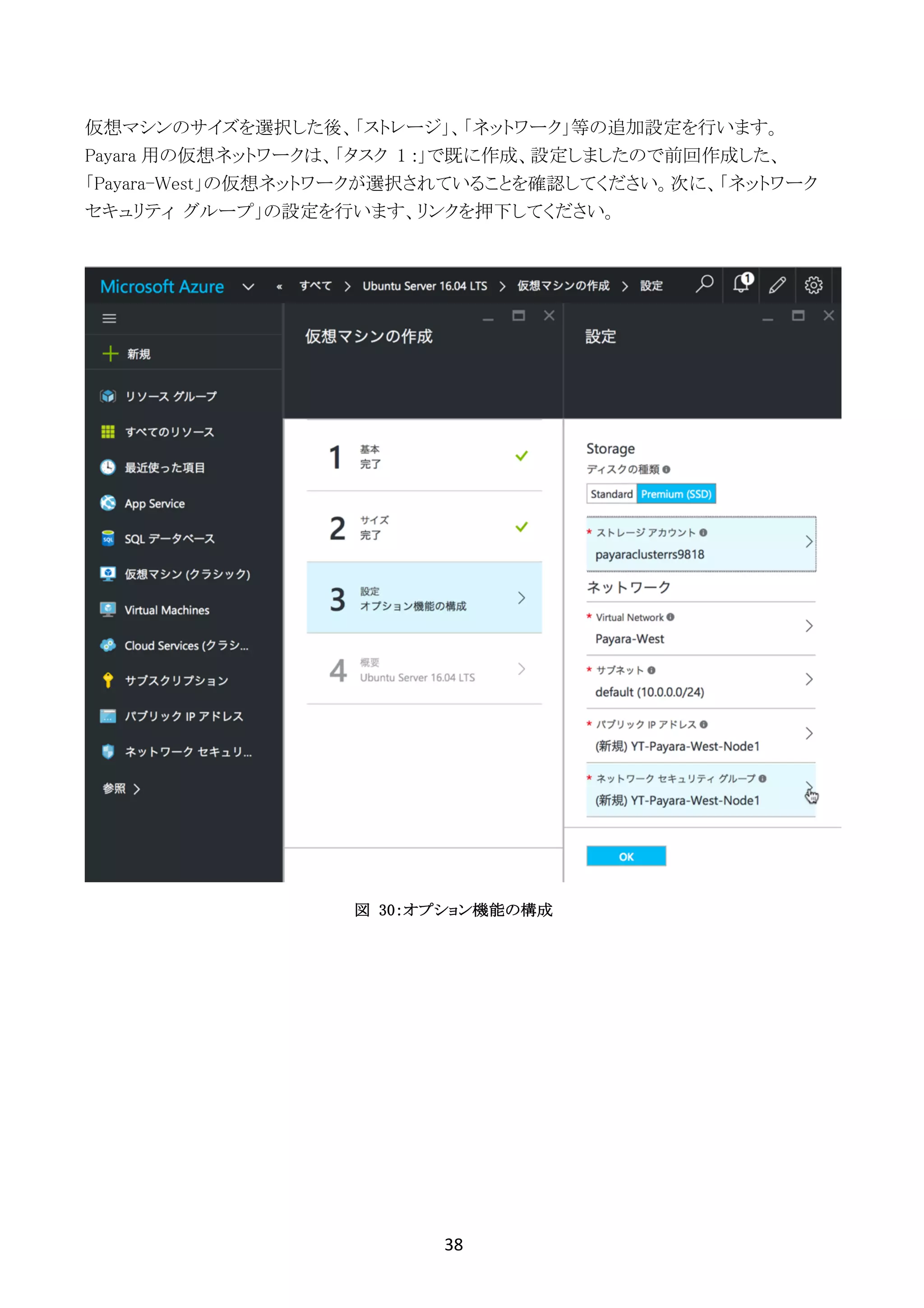Click the ネットワーク セキュリ... shield icon
This screenshot has width=924, height=1308.
(107, 752)
